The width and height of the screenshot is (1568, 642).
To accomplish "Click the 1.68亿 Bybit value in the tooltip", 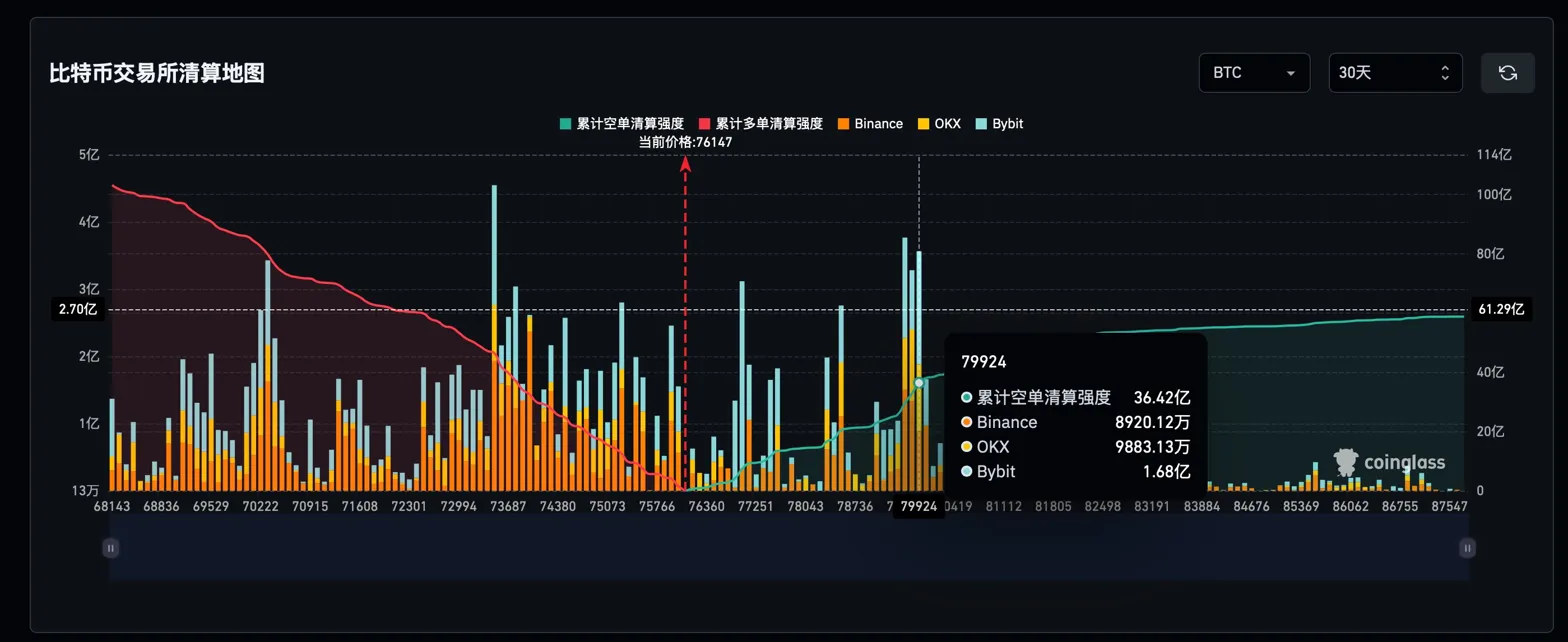I will coord(1166,472).
